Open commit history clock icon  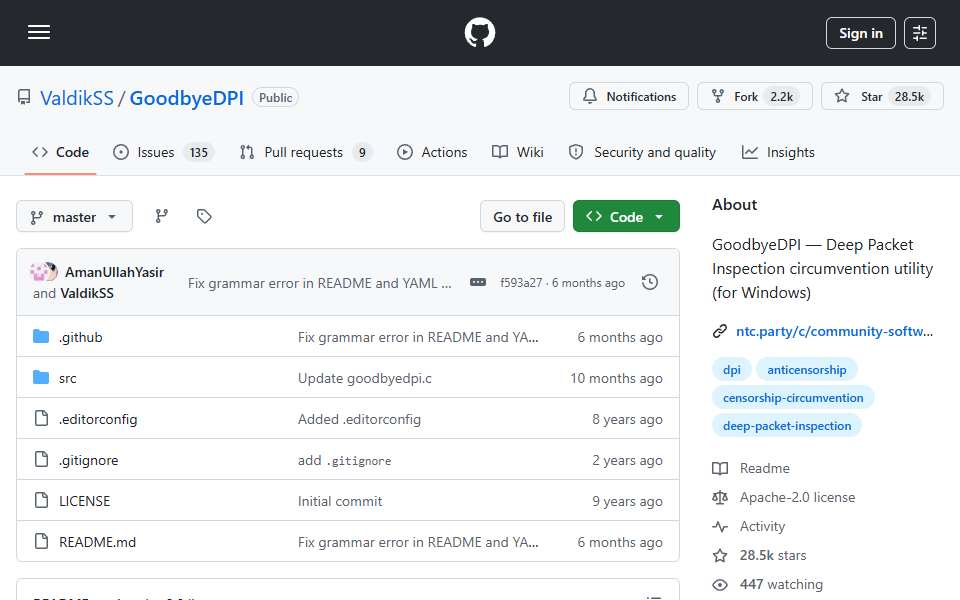pyautogui.click(x=650, y=282)
